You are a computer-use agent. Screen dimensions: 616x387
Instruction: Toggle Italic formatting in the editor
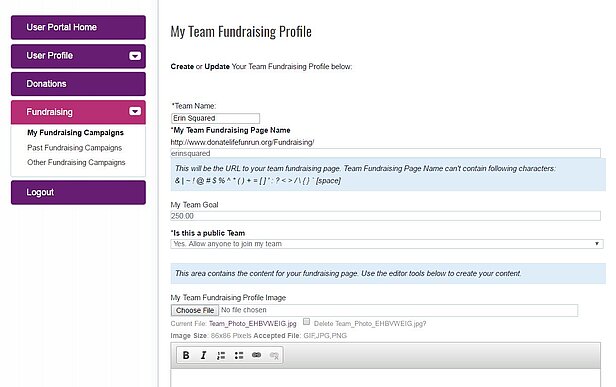click(x=203, y=355)
